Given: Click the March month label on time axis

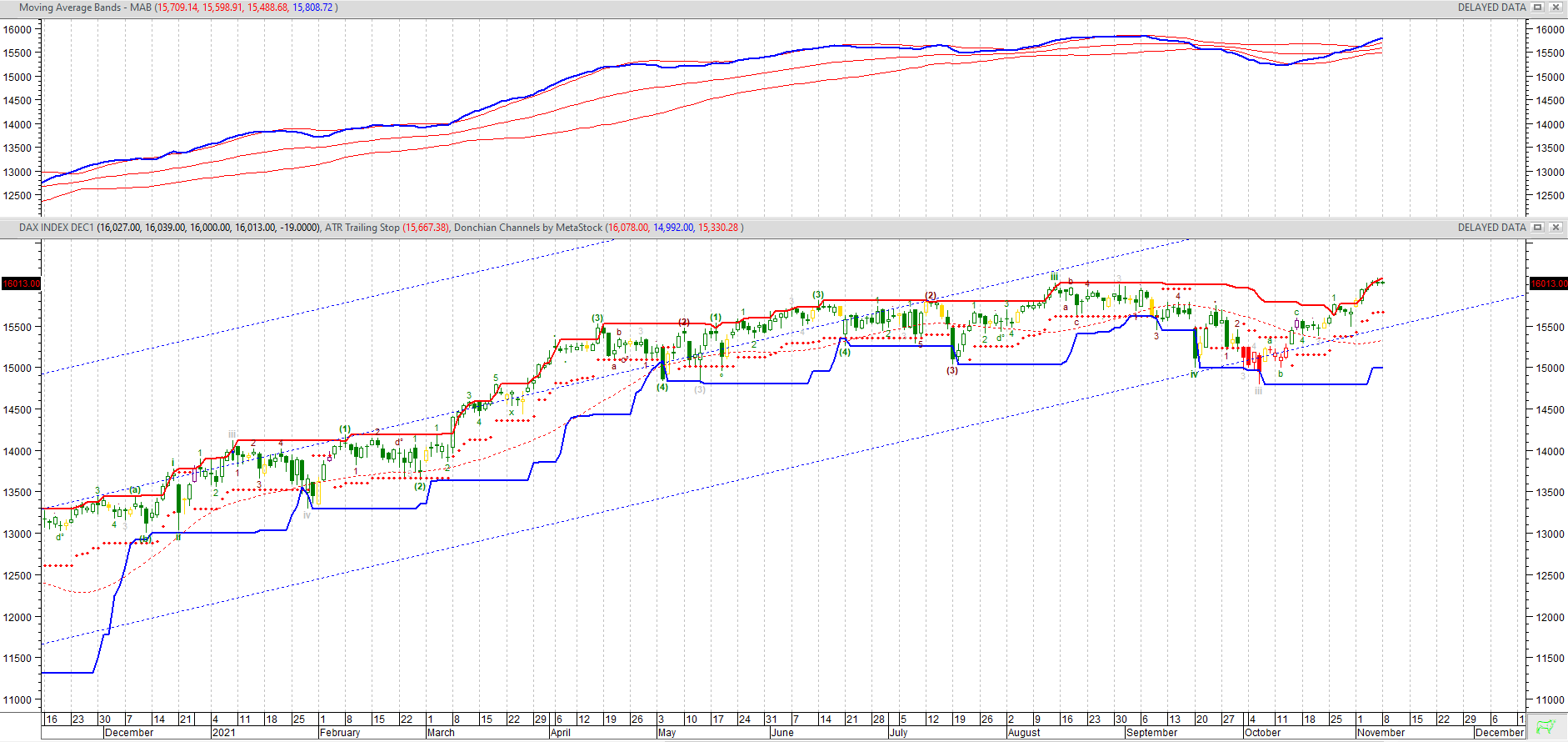Looking at the screenshot, I should (x=441, y=733).
